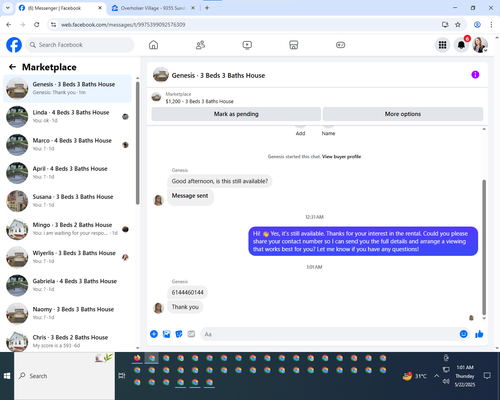This screenshot has height=400, width=500.
Task: Click 'Good afternoon, is this still available?' message
Action: pyautogui.click(x=220, y=181)
